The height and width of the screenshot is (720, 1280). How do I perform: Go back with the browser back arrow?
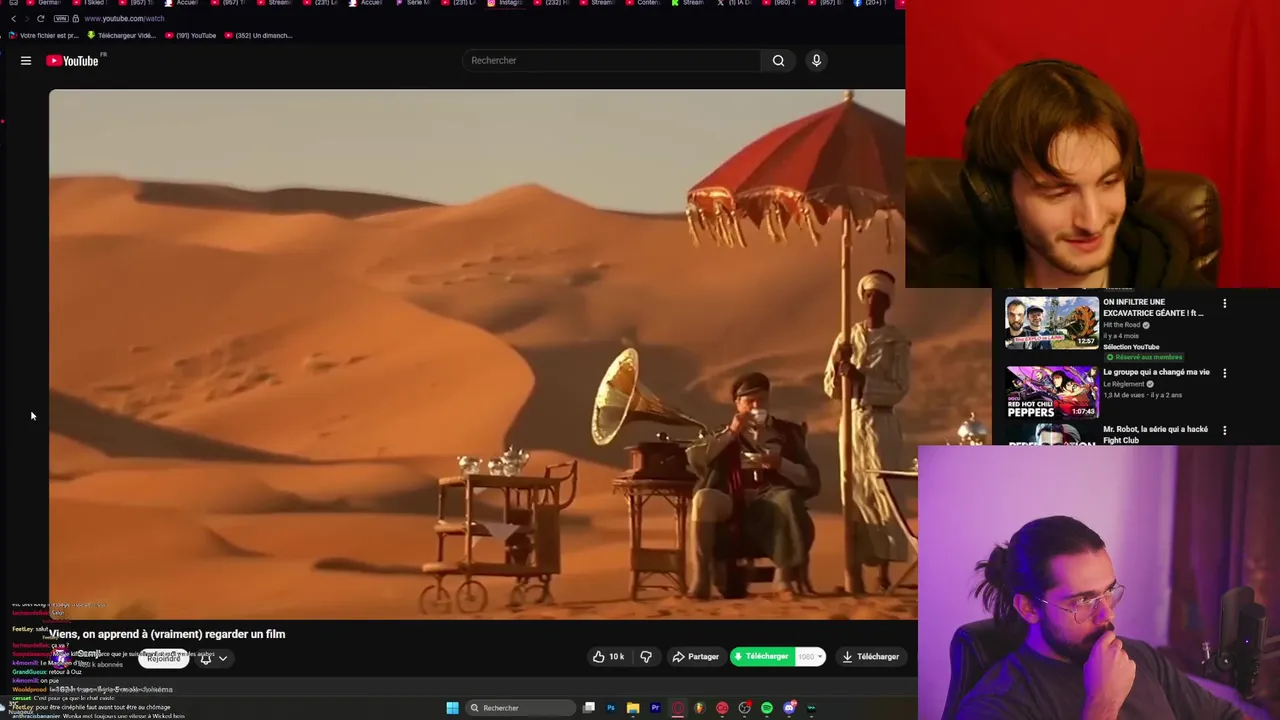click(13, 19)
